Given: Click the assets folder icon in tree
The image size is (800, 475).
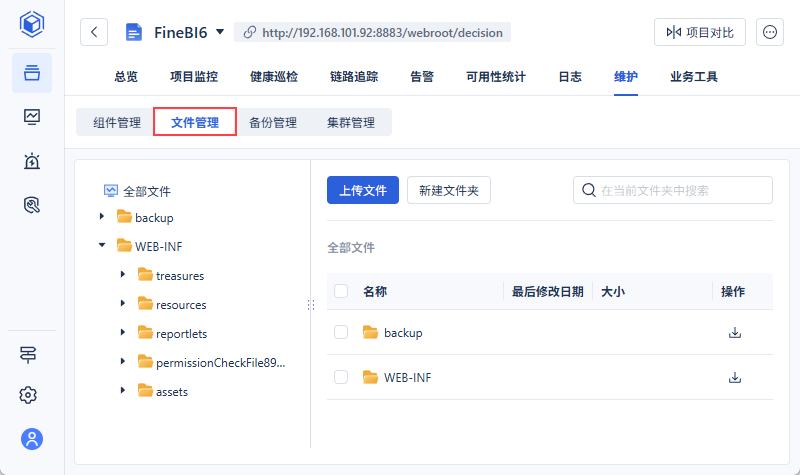Looking at the screenshot, I should (x=145, y=390).
